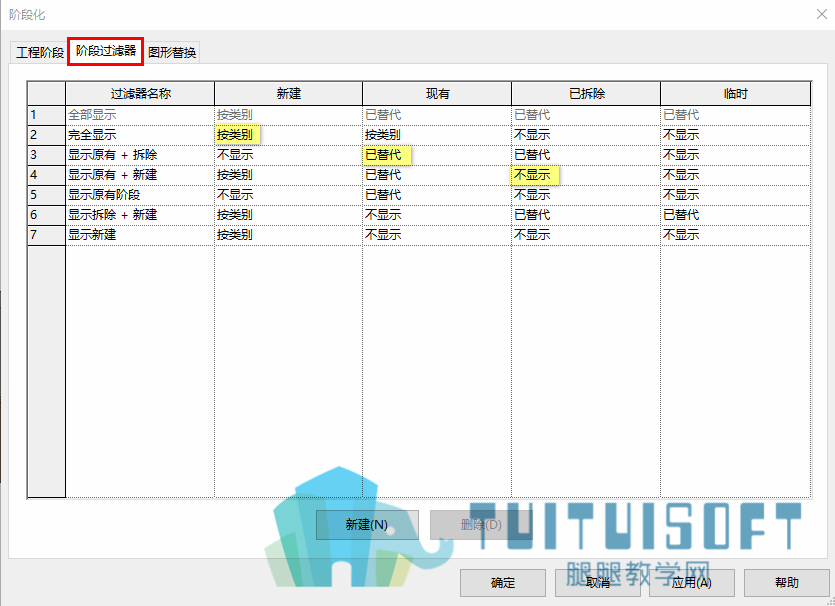
Task: Click 现有 cell of 显示拆除 + 新建 row
Action: tap(437, 215)
